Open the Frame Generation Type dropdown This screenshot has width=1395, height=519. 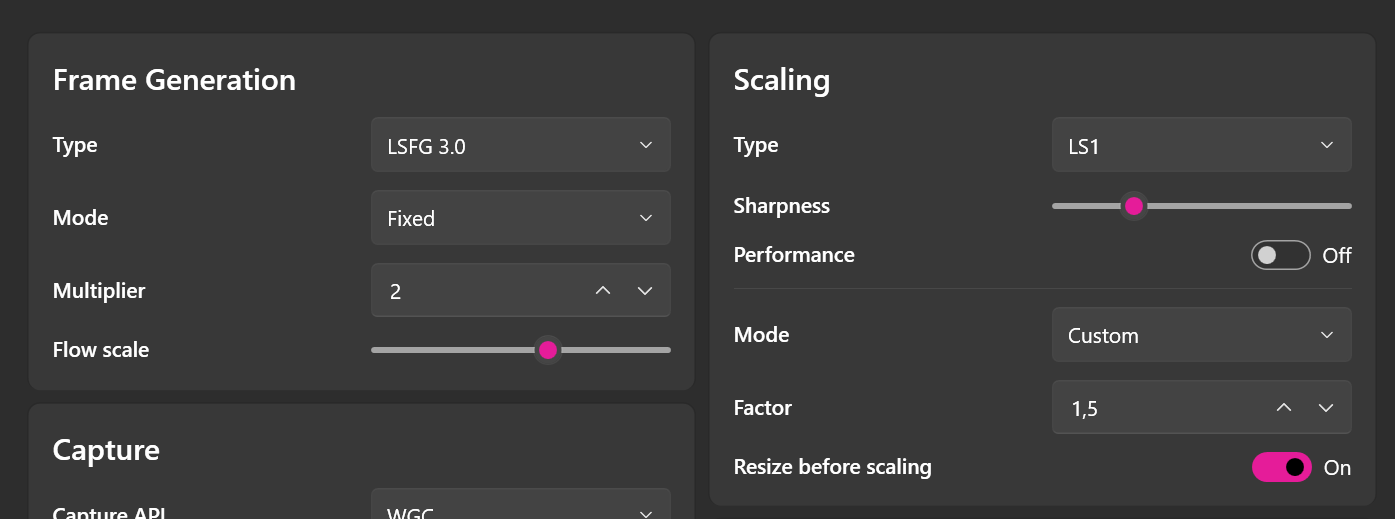[x=520, y=146]
